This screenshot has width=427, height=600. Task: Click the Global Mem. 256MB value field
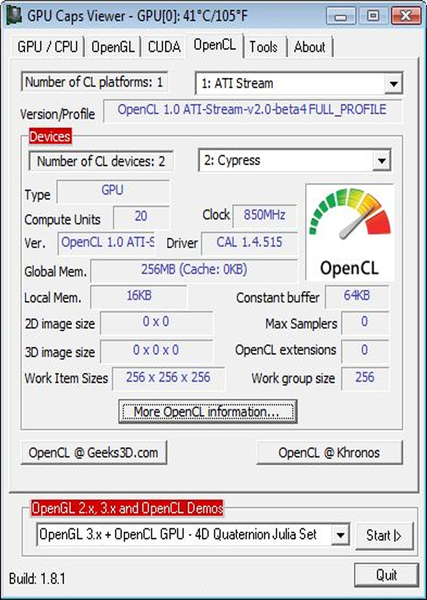[194, 270]
